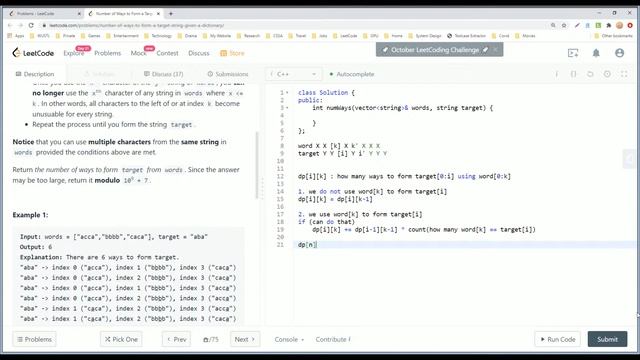Click the Submit button
640x360 pixels.
pos(607,339)
